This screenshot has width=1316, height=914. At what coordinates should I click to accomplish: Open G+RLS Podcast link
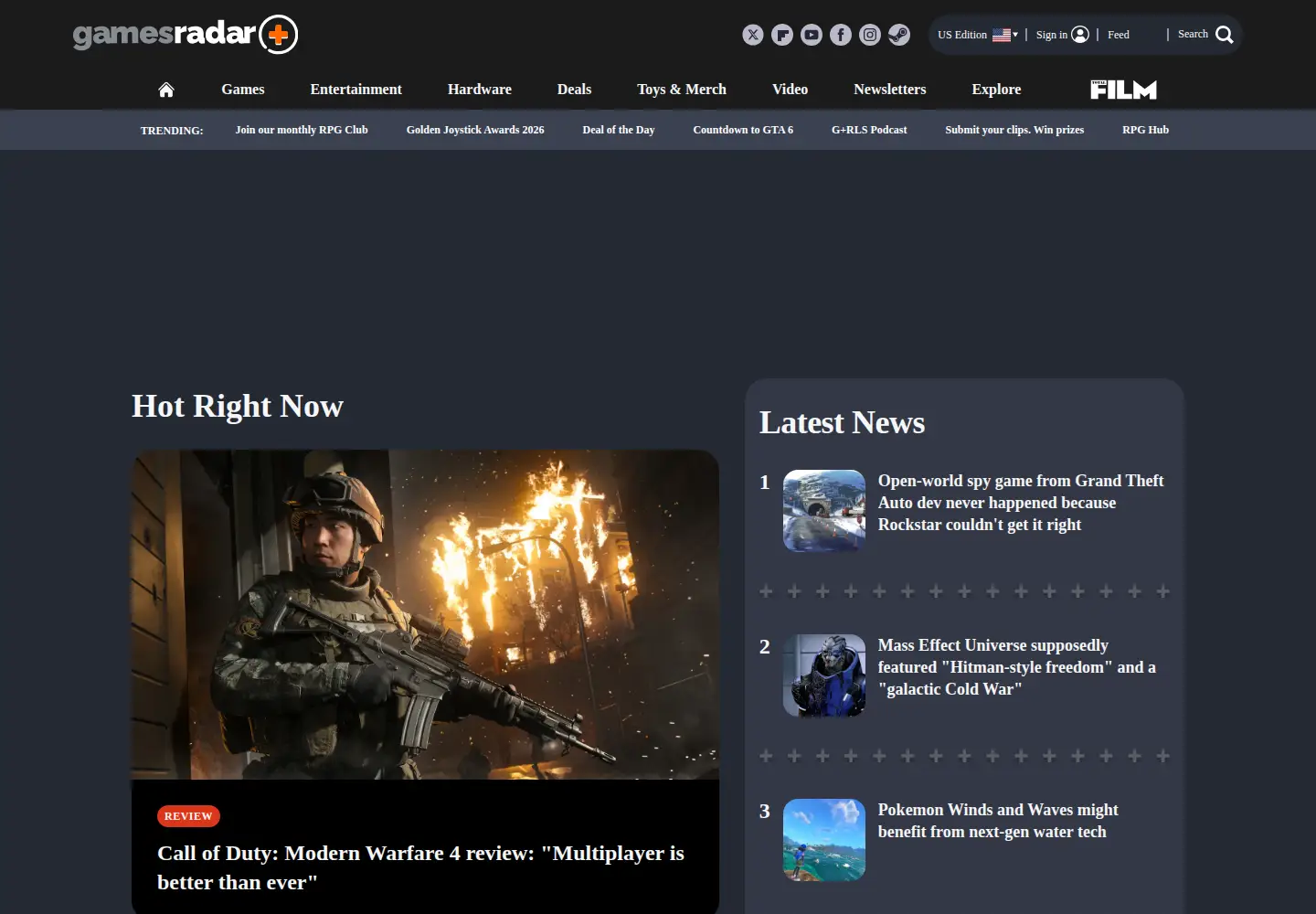tap(869, 130)
